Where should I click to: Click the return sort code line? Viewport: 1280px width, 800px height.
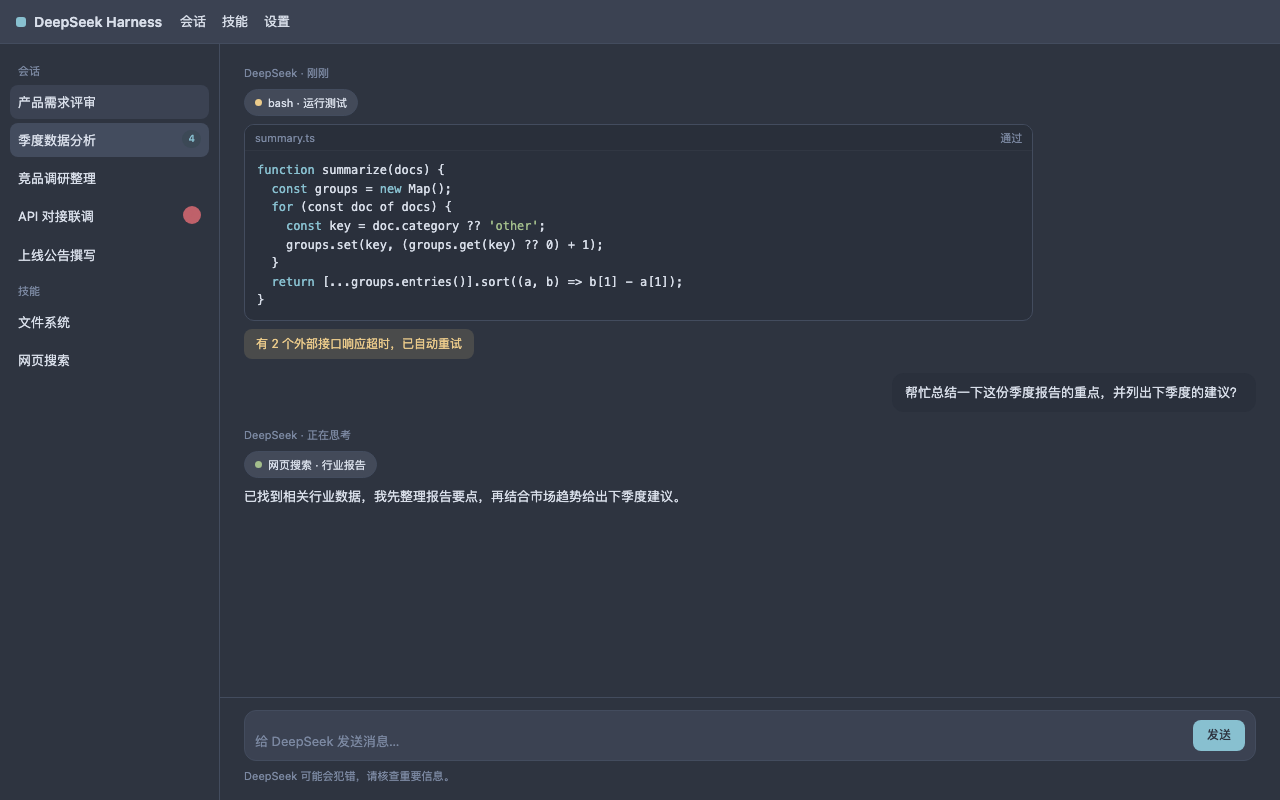[x=477, y=282]
